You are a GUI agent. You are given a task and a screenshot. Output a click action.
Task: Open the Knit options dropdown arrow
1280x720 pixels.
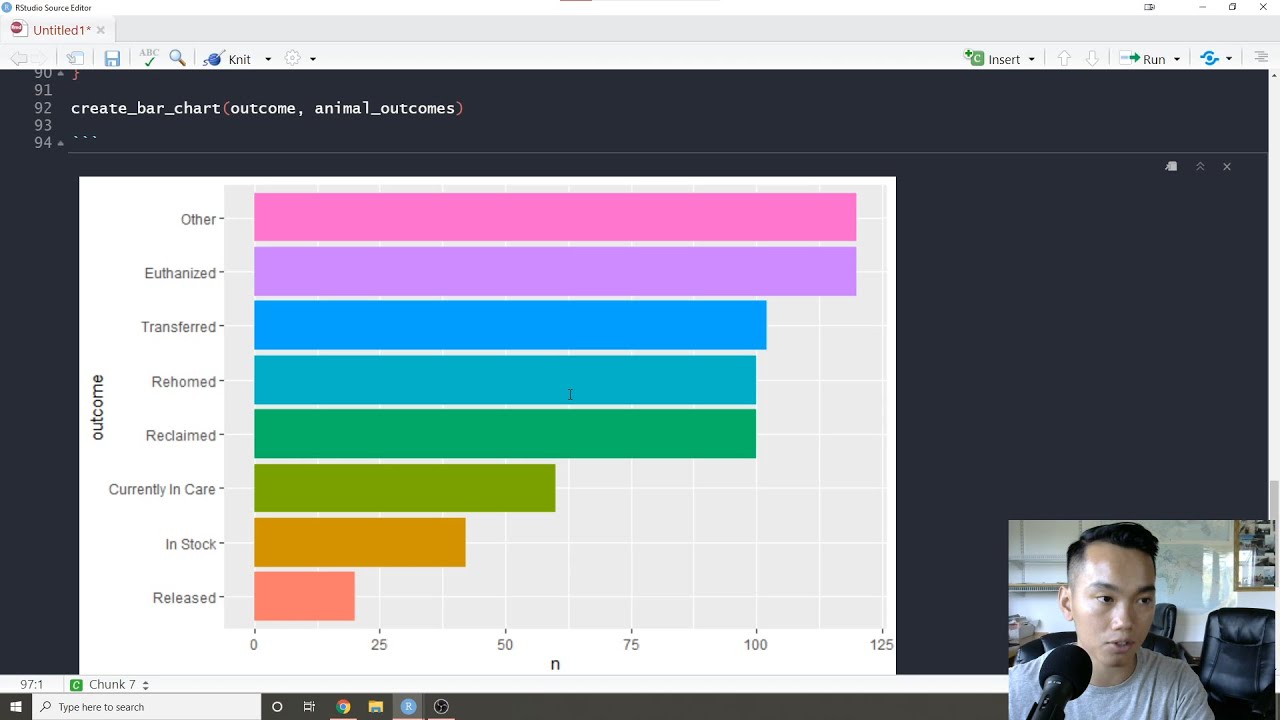(268, 59)
